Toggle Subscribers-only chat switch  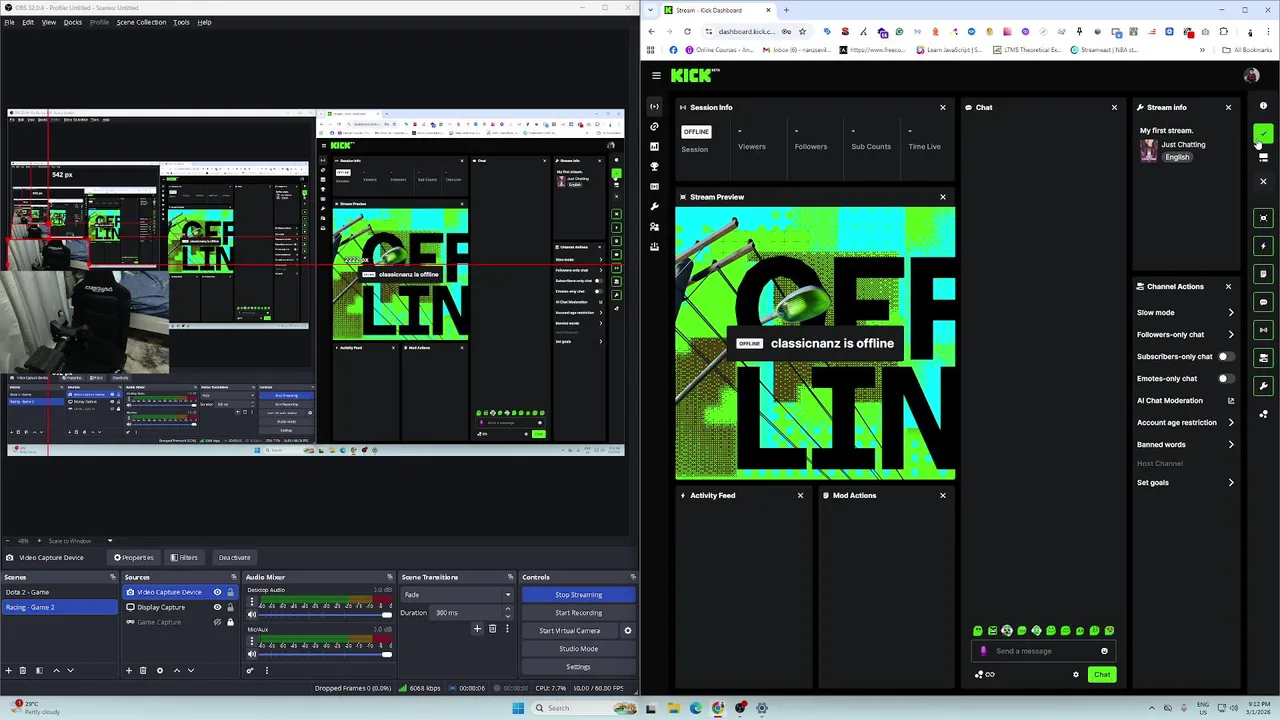point(1224,357)
